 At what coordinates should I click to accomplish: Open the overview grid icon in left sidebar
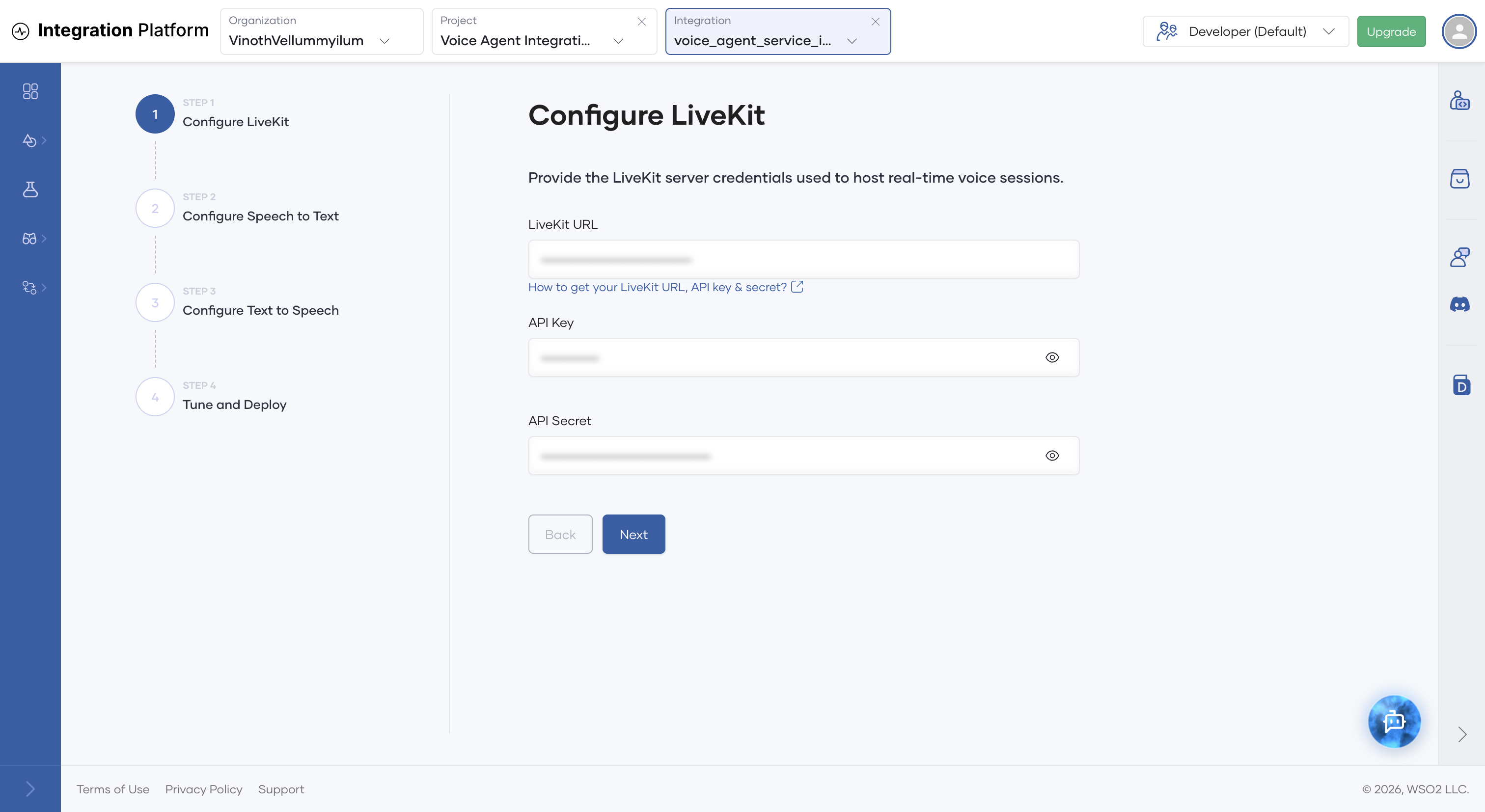click(30, 91)
